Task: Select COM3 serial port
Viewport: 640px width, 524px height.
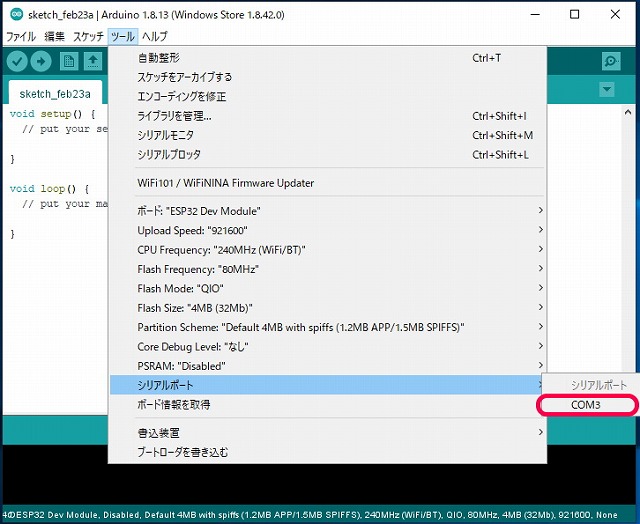Action: pyautogui.click(x=589, y=405)
